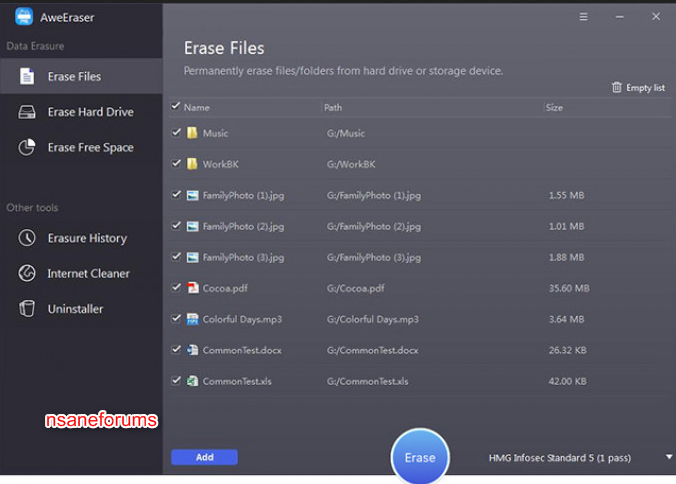Open the hamburger menu icon in title bar

tap(583, 16)
